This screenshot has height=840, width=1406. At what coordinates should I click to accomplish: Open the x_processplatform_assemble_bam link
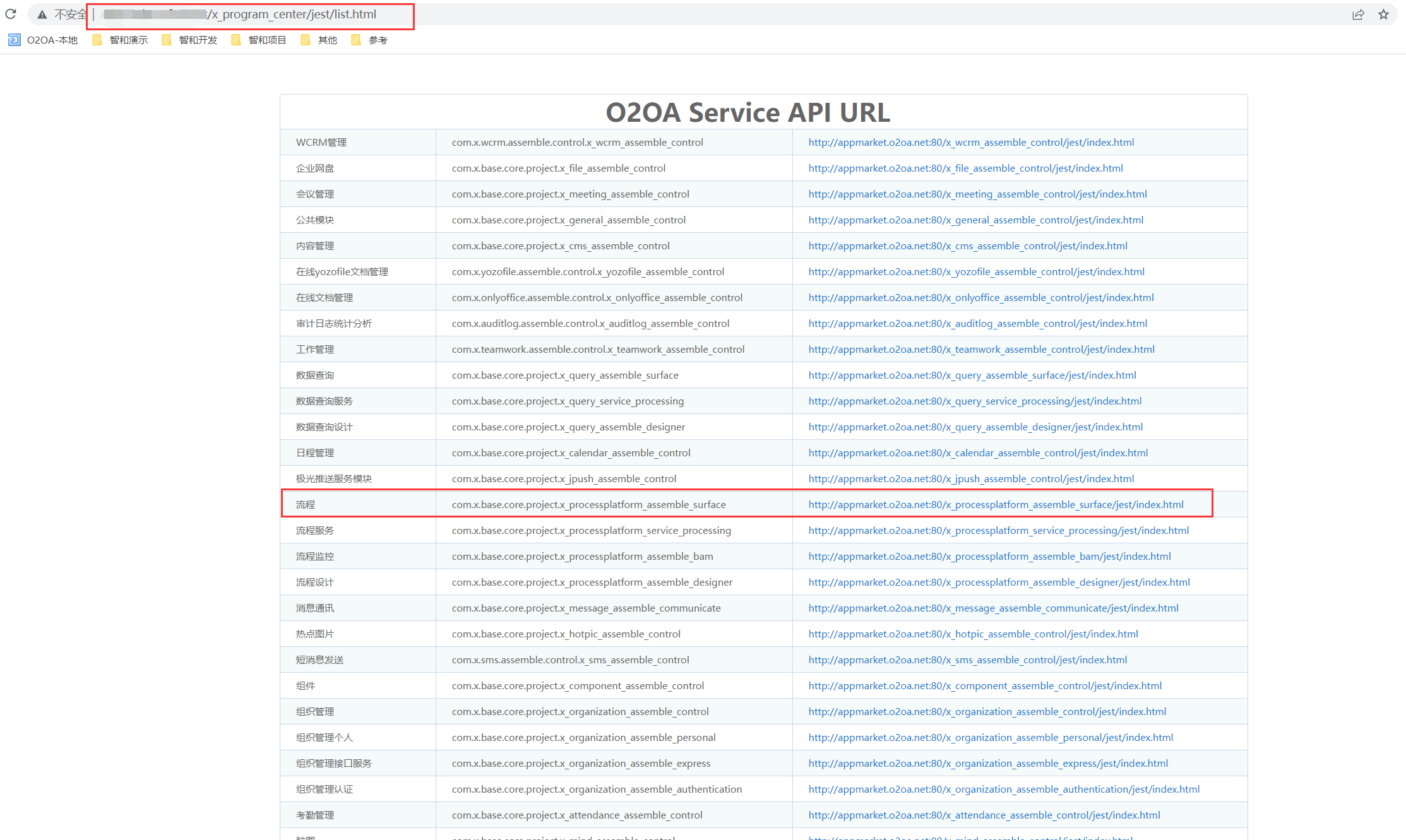989,557
